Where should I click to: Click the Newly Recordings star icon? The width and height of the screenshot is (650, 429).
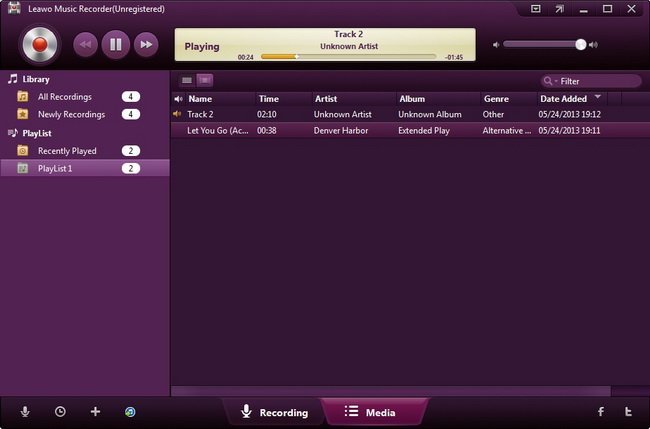click(x=23, y=114)
